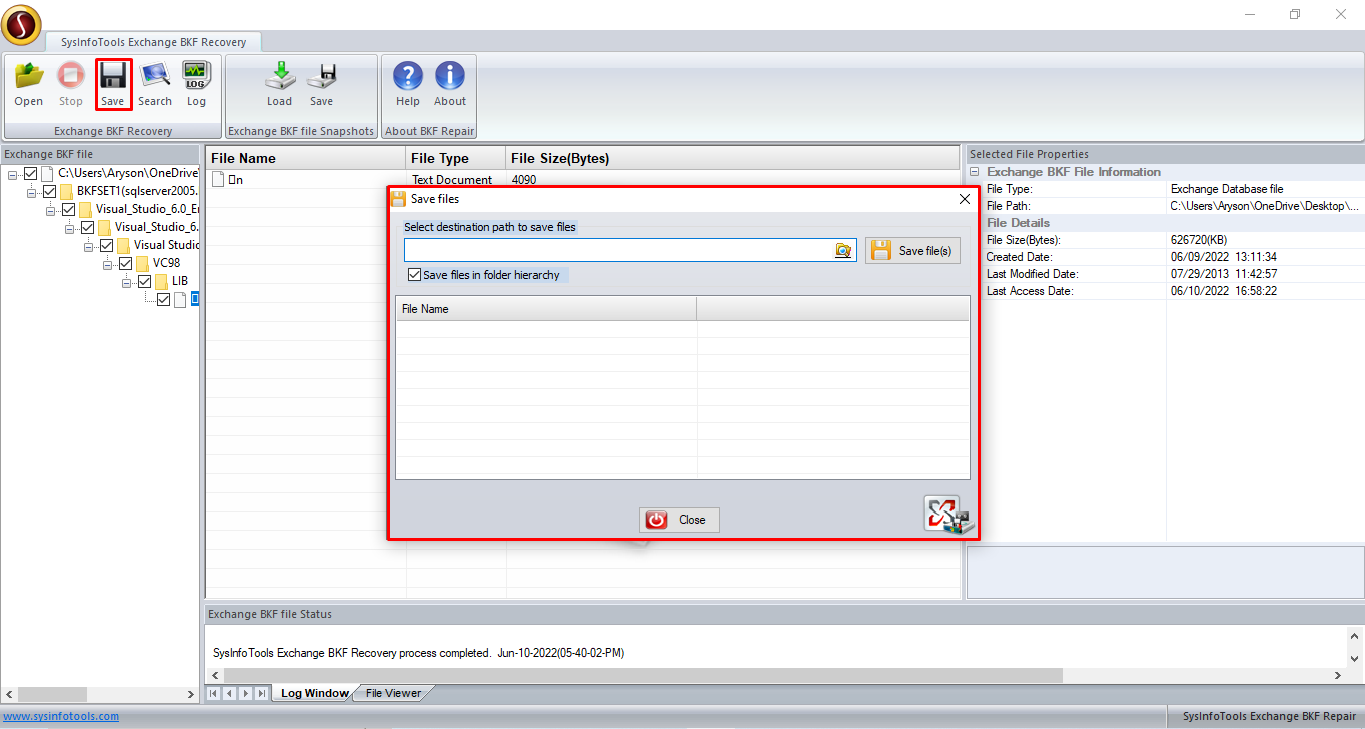Screen dimensions: 1365x729
Task: Click Save in the Exchange BKF file Snapshots group
Action: point(321,84)
